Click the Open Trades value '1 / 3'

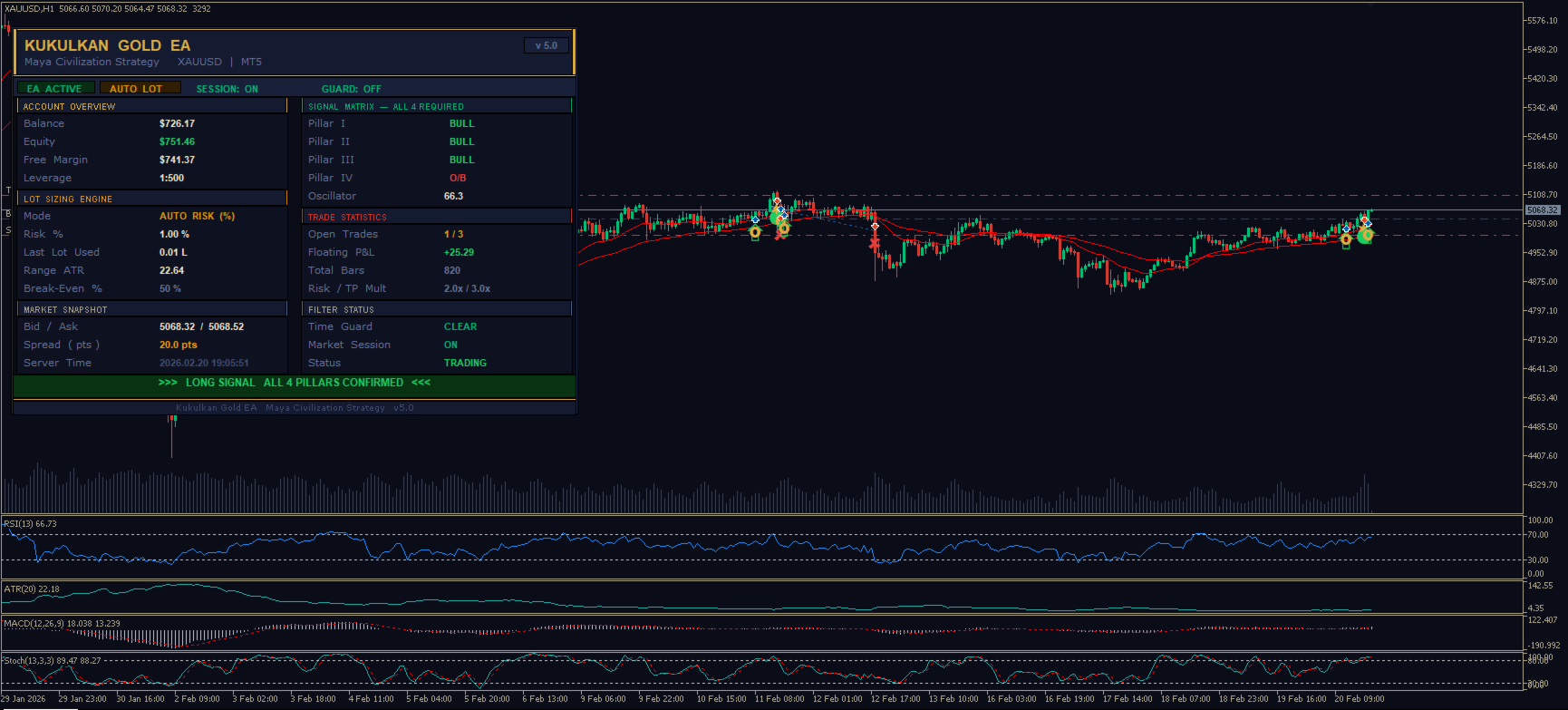pyautogui.click(x=454, y=234)
